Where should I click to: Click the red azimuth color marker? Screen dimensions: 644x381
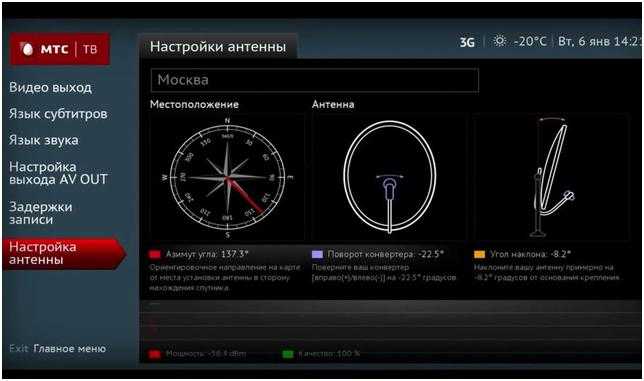155,255
